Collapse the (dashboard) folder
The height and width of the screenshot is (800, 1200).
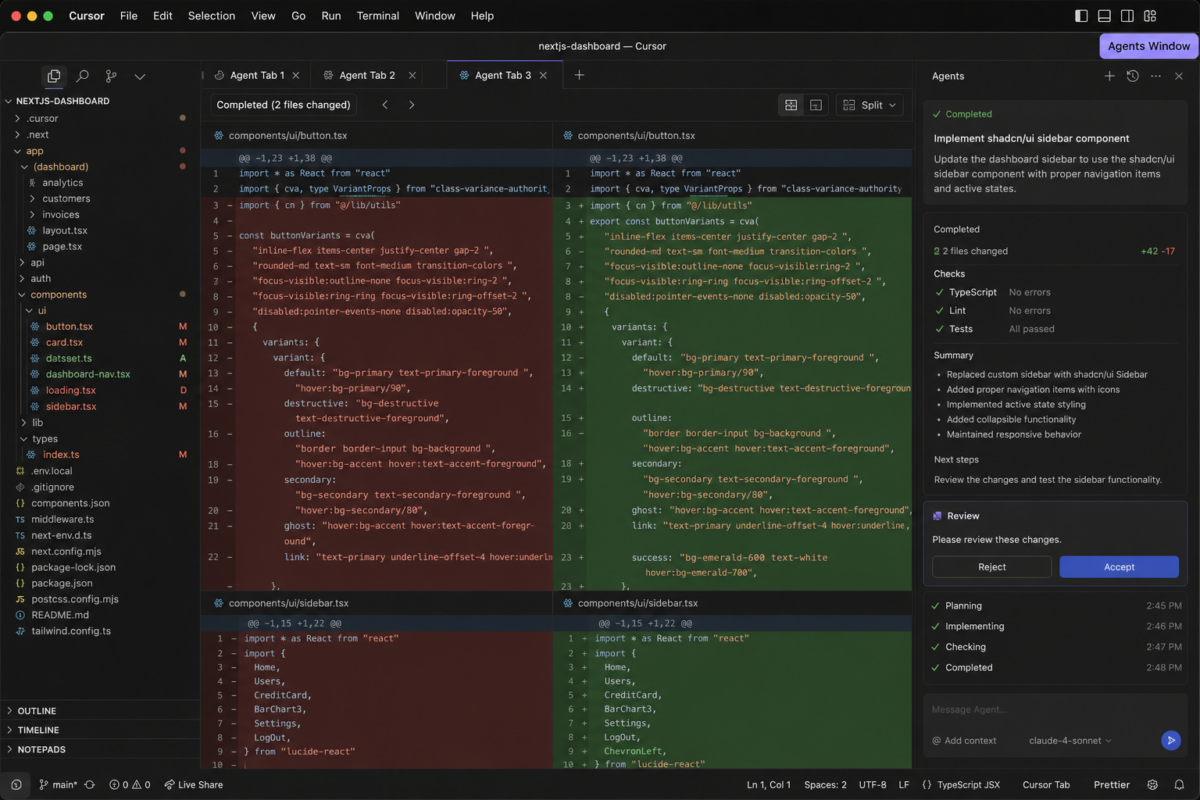click(60, 167)
